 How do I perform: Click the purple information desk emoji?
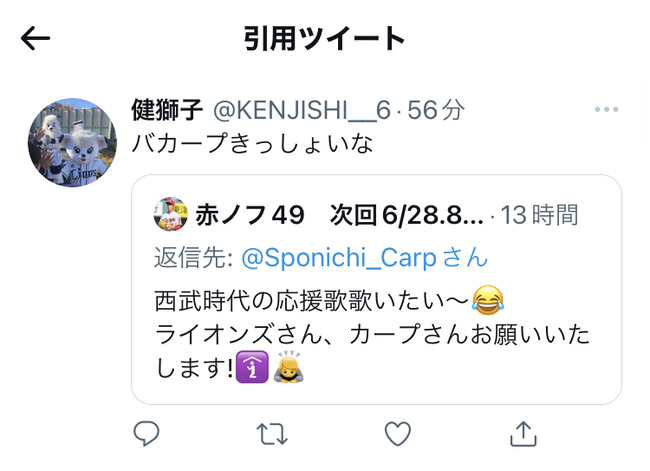(x=252, y=367)
